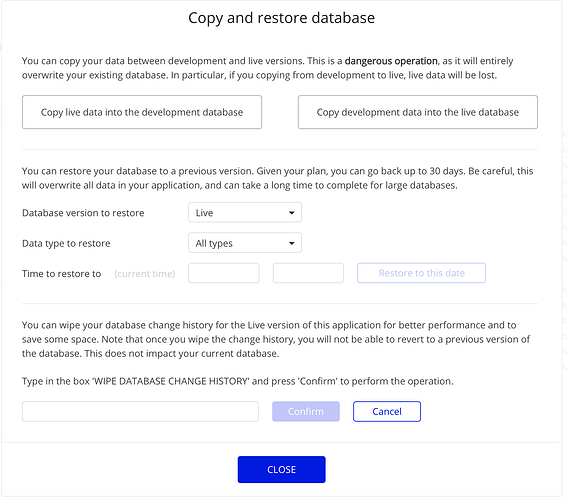567x500 pixels.
Task: Close the Copy and restore database dialog
Action: pos(282,470)
